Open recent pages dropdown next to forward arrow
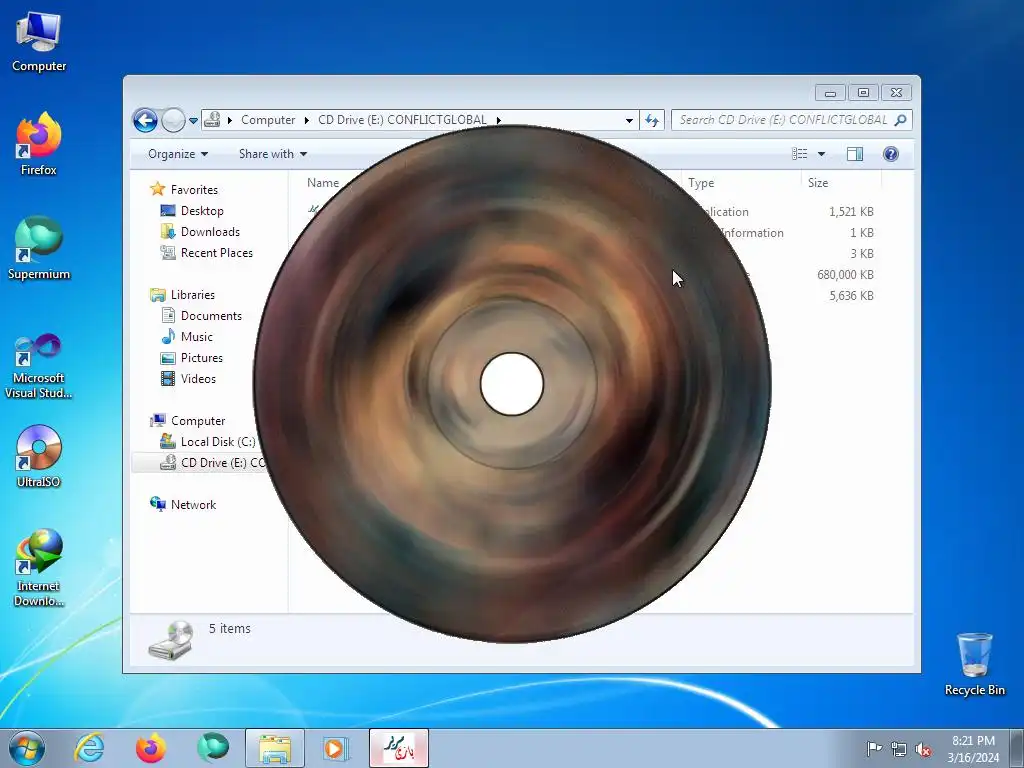Screen dimensions: 1024x768 coord(193,121)
